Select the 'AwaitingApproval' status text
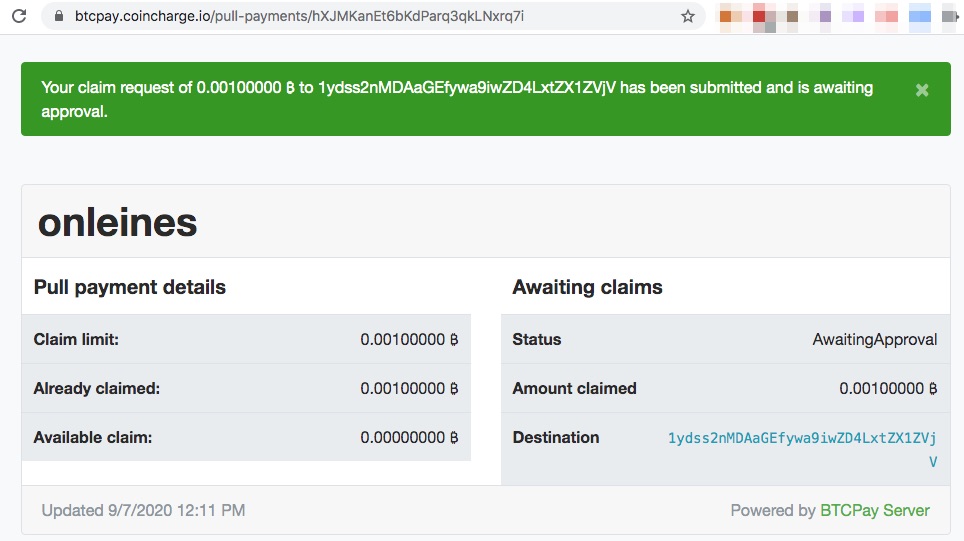 pyautogui.click(x=875, y=339)
